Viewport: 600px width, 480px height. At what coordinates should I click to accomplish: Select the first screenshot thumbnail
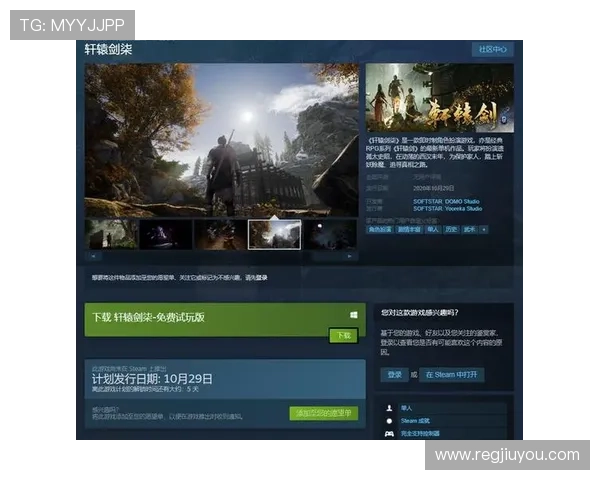coord(112,234)
